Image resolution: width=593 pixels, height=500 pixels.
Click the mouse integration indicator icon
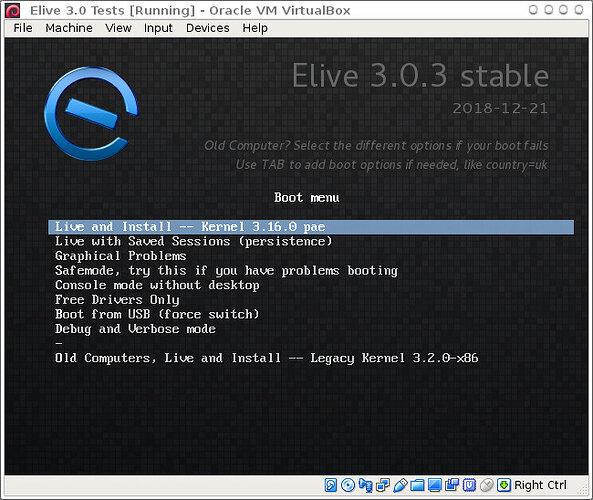(486, 485)
